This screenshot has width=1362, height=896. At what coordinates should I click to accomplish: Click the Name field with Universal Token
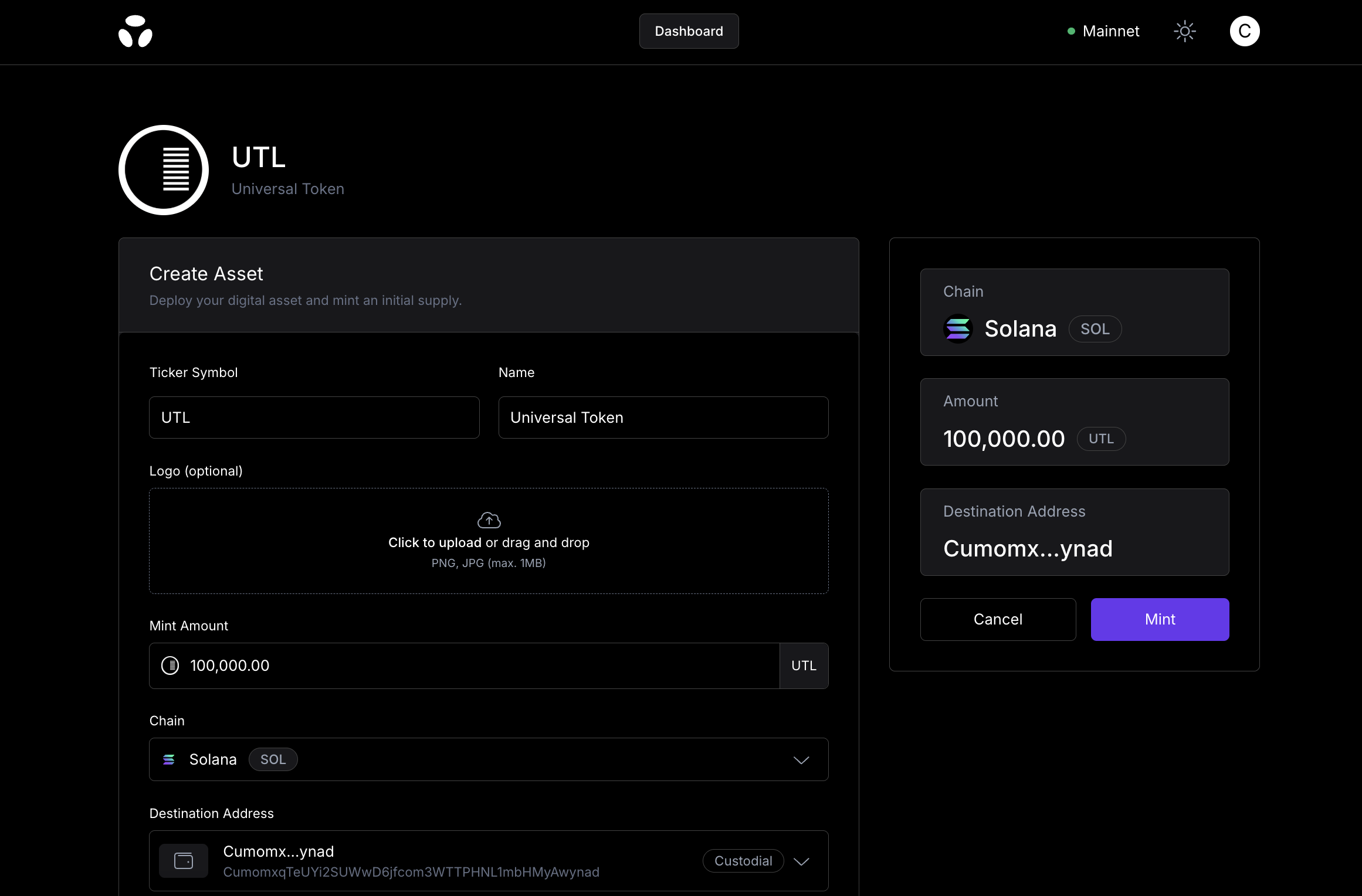pos(663,418)
